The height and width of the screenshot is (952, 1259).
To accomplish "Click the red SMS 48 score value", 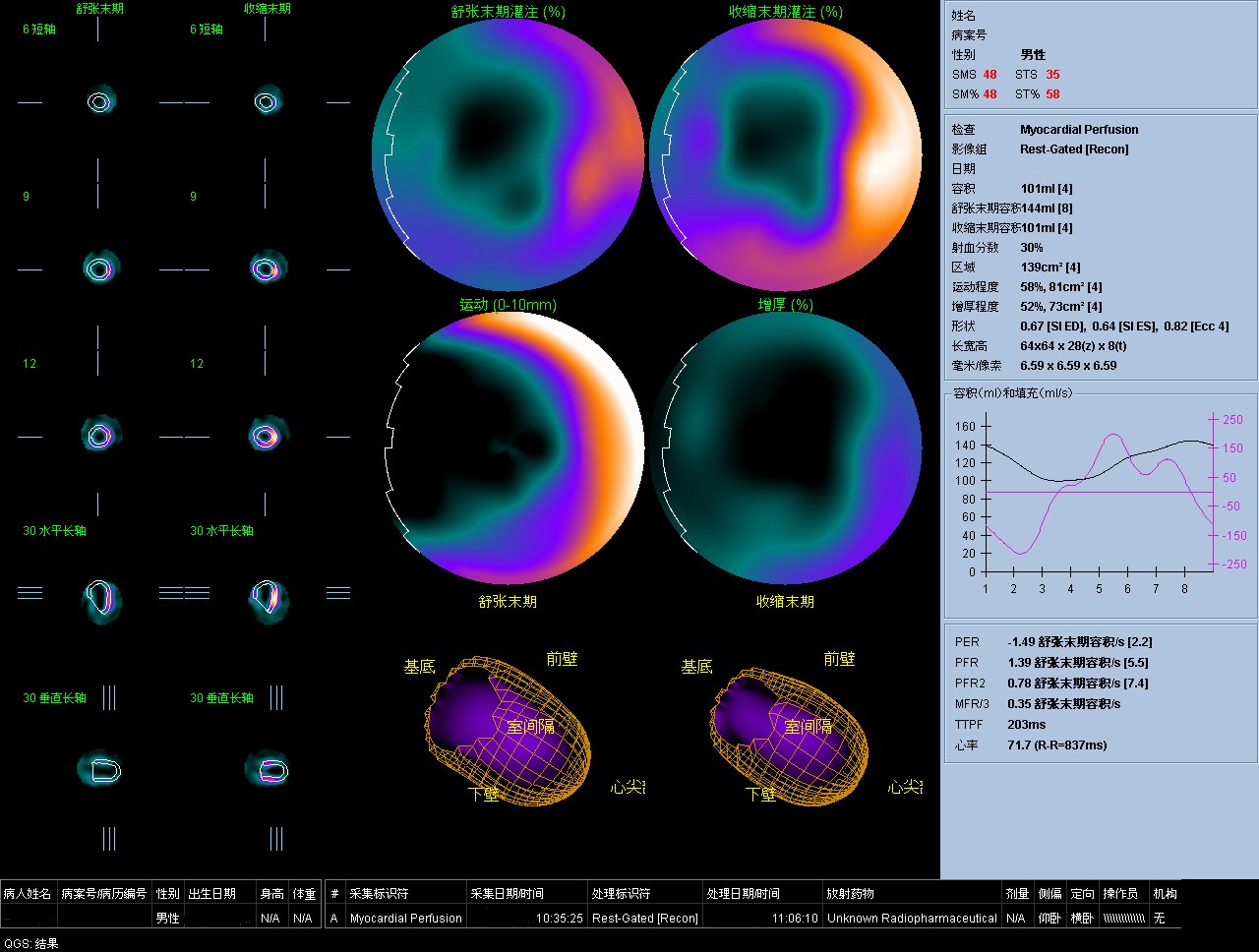I will pos(989,75).
